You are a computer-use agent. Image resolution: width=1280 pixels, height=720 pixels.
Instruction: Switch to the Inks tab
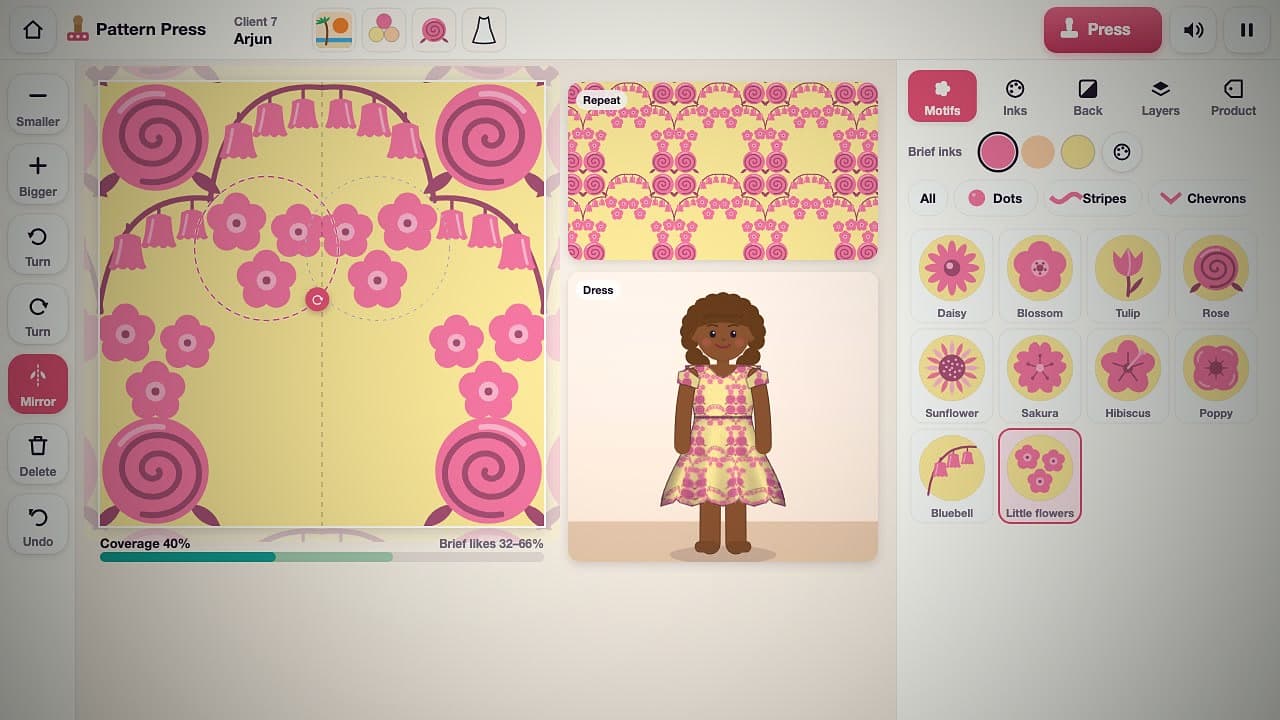(x=1015, y=97)
